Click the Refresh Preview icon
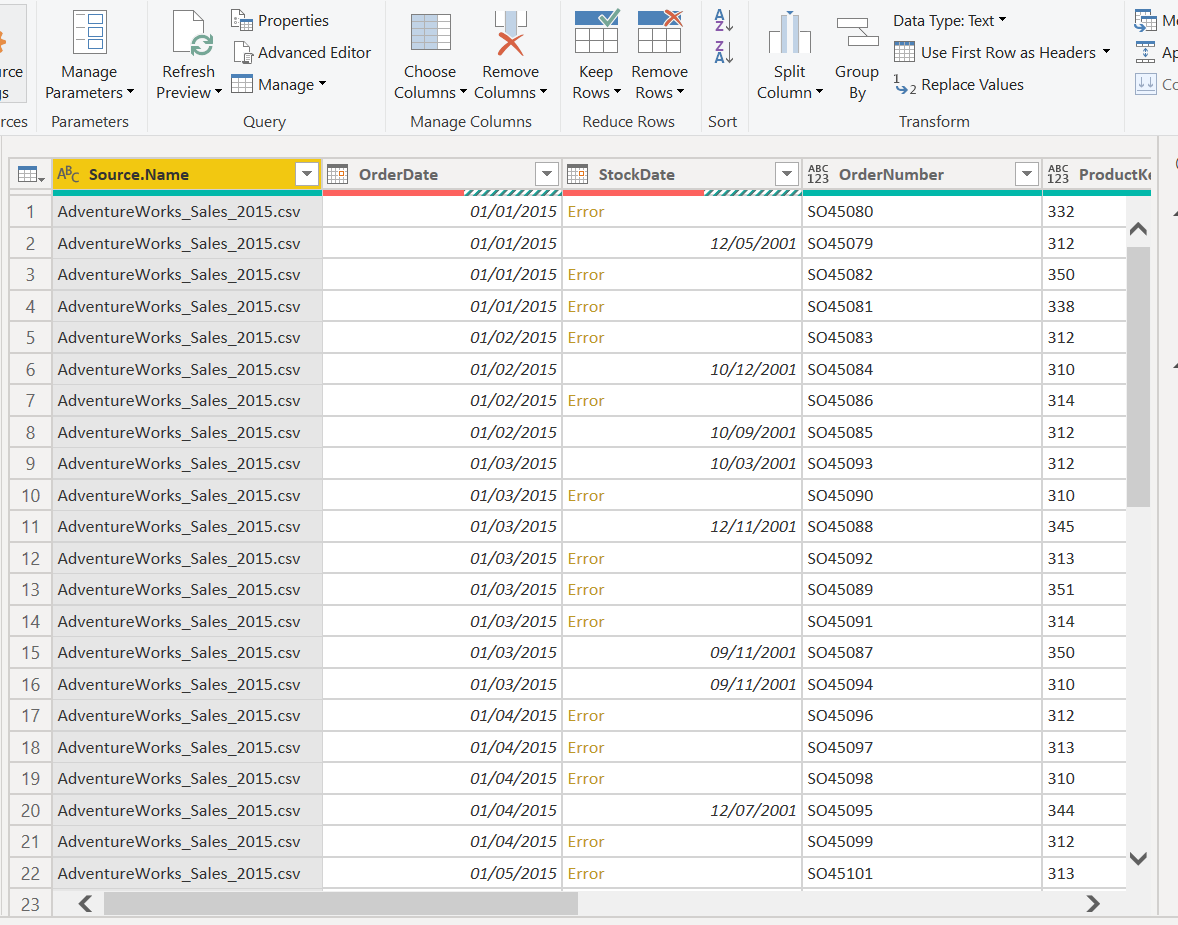The width and height of the screenshot is (1178, 925). point(192,32)
